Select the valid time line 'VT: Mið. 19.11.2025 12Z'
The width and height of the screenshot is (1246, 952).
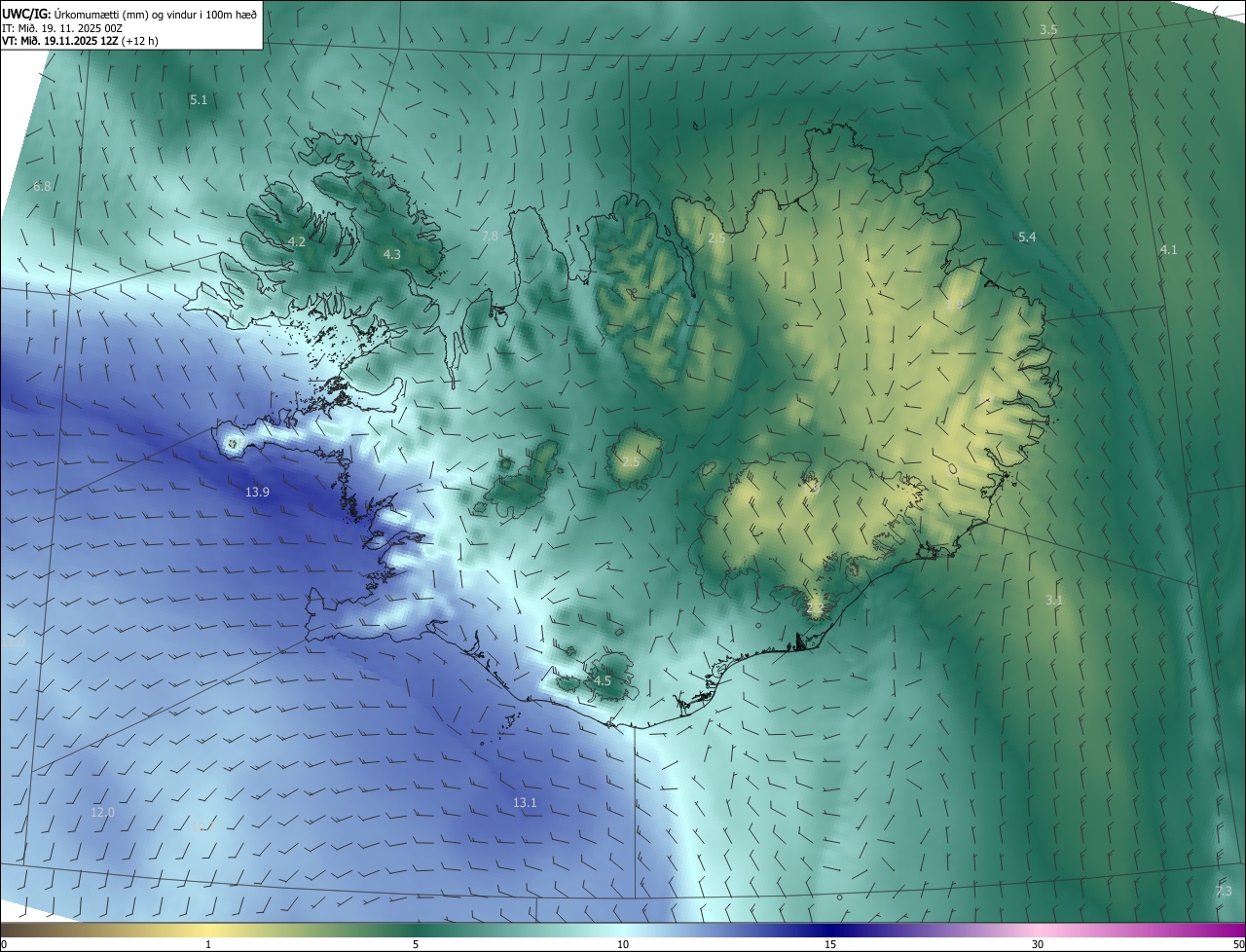(59, 42)
